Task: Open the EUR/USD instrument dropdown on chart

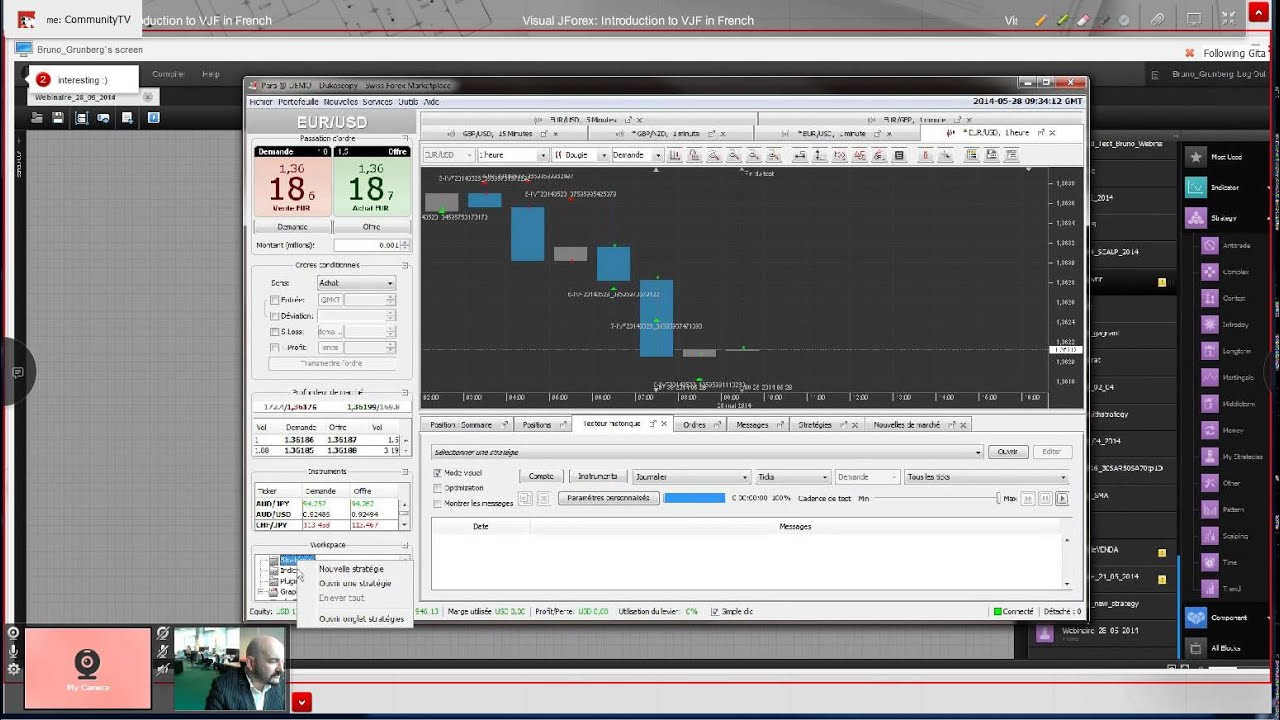Action: 448,155
